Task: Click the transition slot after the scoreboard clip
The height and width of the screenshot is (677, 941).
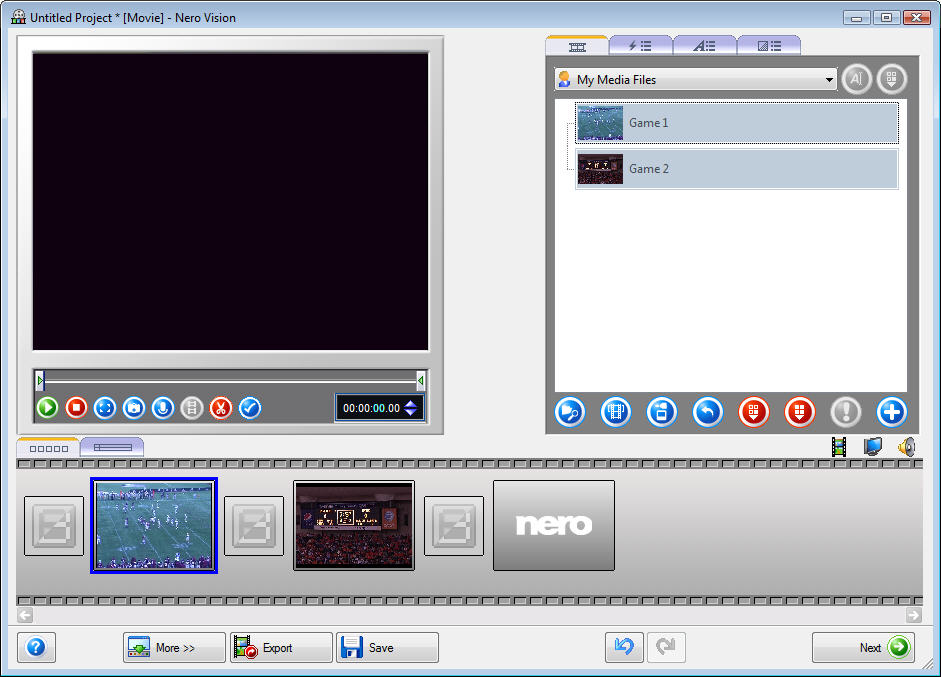Action: (x=454, y=526)
